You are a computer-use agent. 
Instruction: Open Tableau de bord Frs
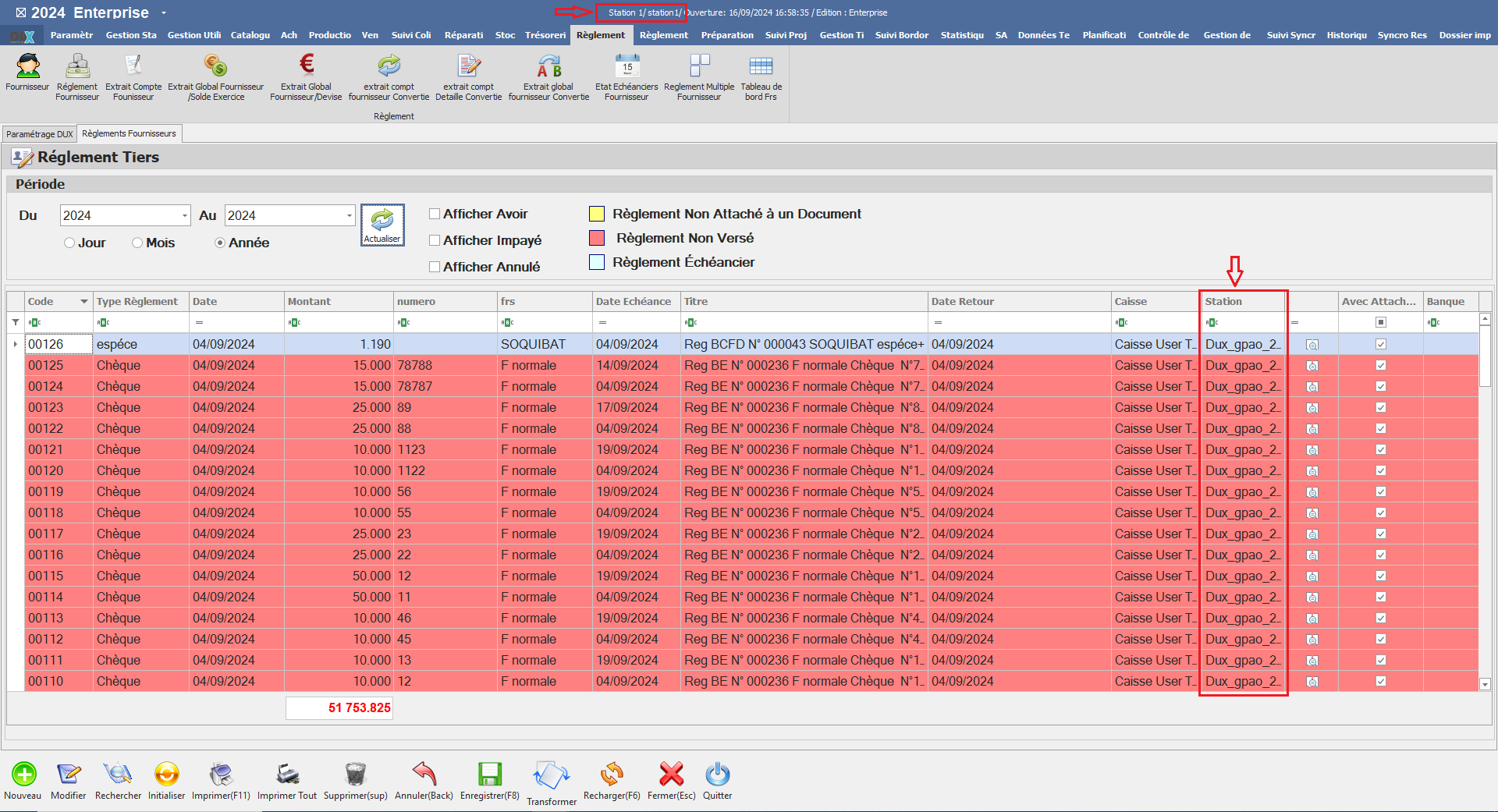761,66
